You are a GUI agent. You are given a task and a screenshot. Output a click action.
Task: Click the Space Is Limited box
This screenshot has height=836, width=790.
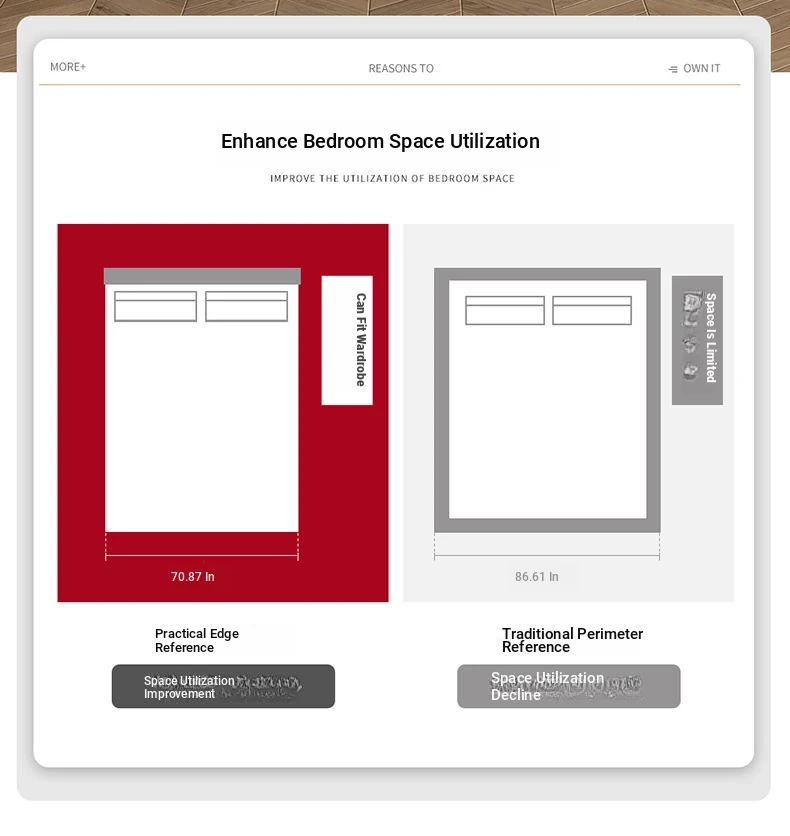pyautogui.click(x=697, y=340)
